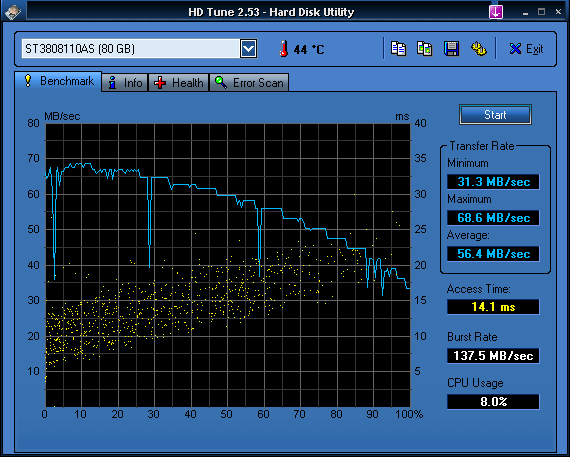Click the floppy disk save screenshot icon
Viewport: 570px width, 457px height.
[x=451, y=49]
